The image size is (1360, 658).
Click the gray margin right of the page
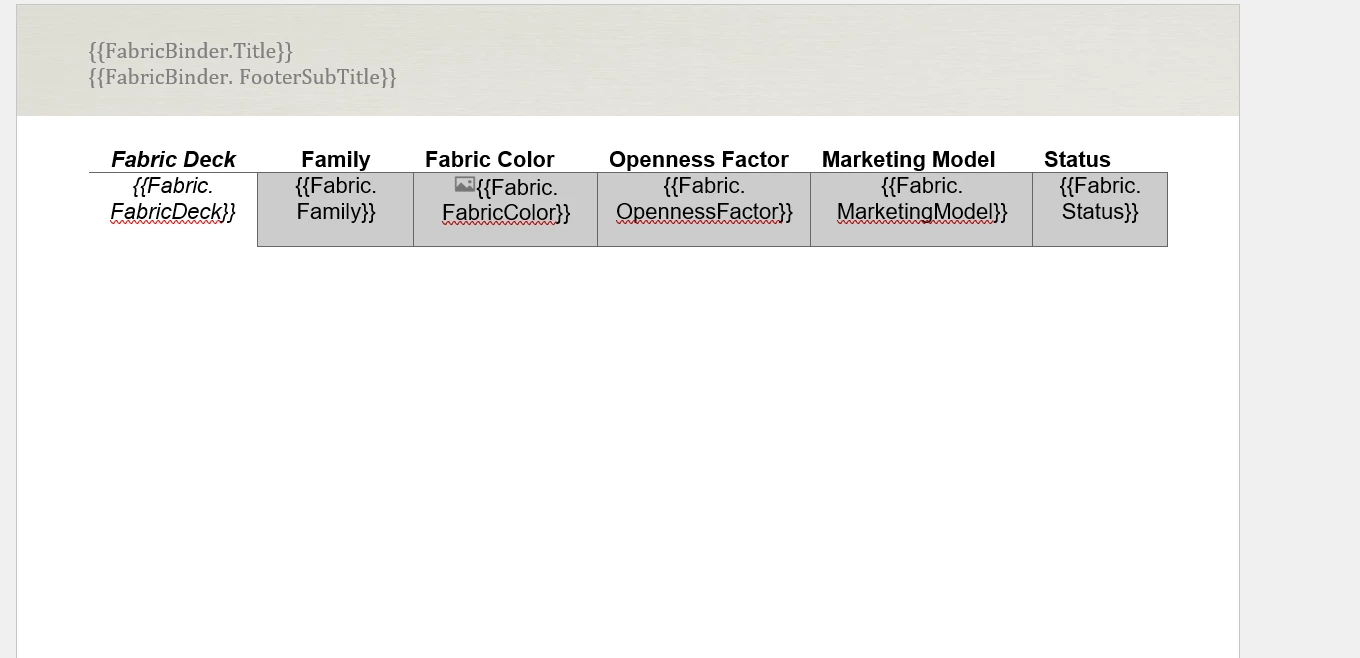pyautogui.click(x=1300, y=329)
